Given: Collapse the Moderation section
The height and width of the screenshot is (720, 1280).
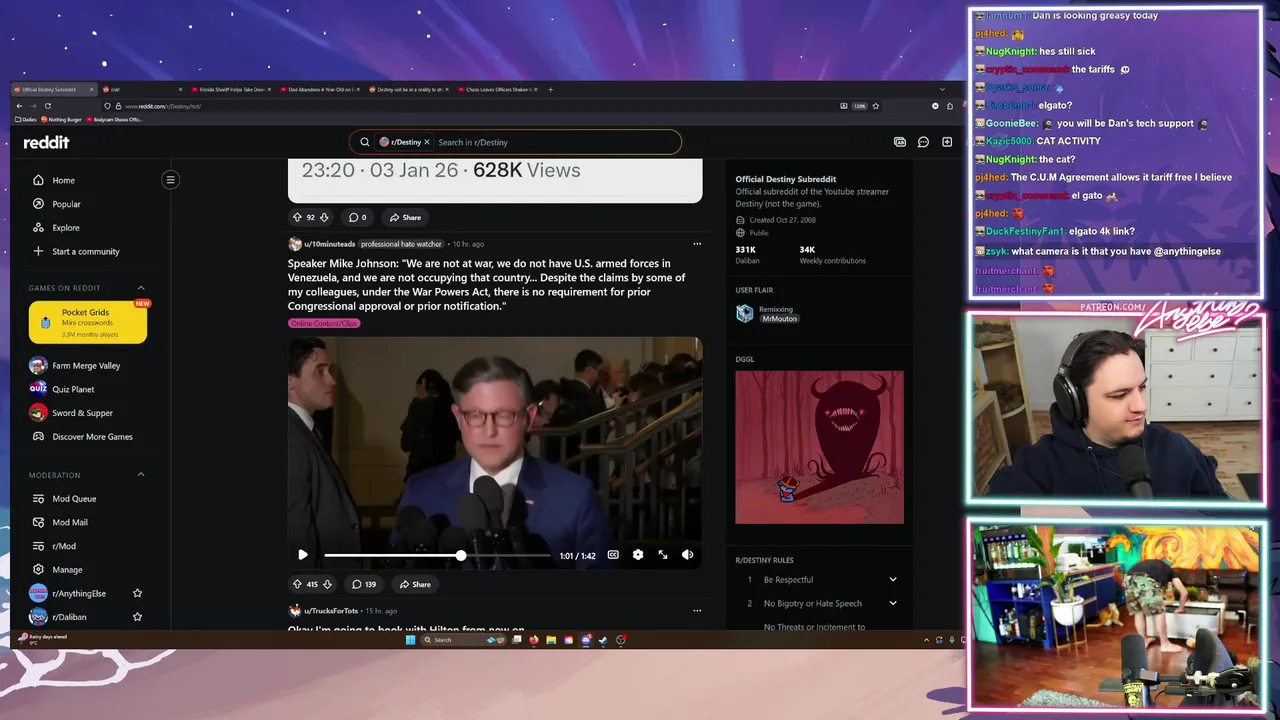Looking at the screenshot, I should (141, 474).
